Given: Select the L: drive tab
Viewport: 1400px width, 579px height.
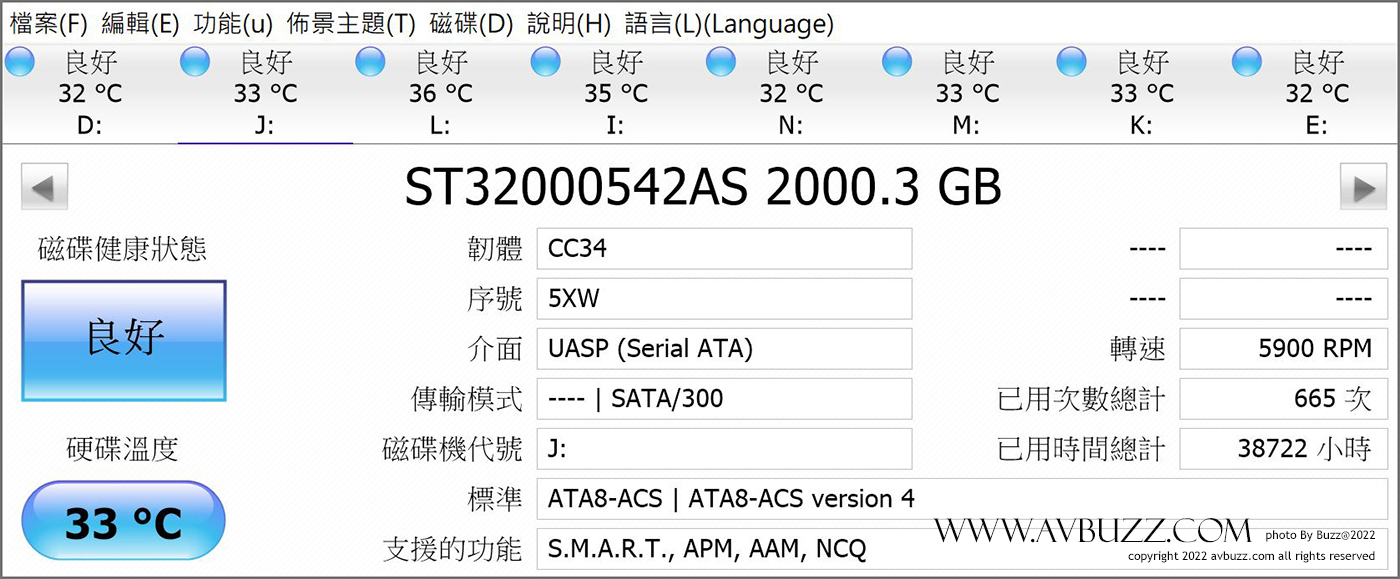Looking at the screenshot, I should pyautogui.click(x=441, y=93).
